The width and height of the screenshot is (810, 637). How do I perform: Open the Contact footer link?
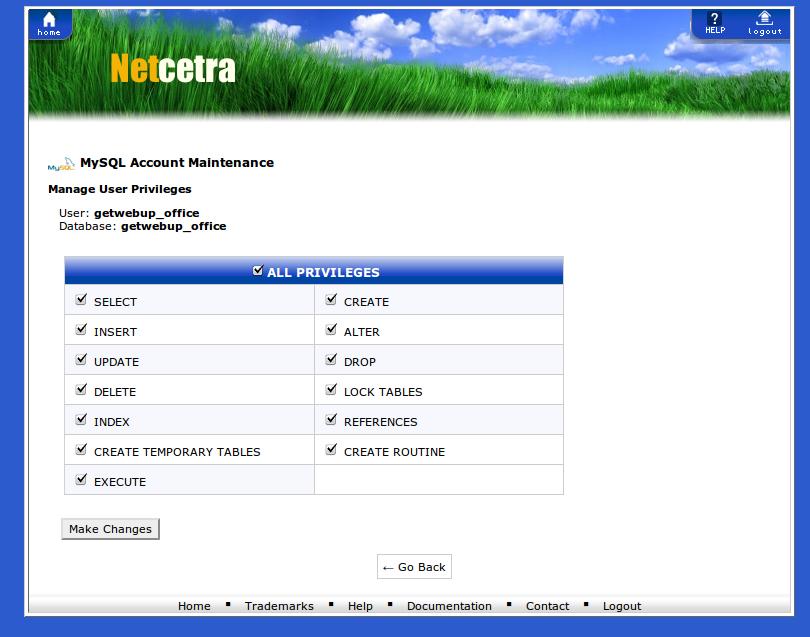(547, 606)
